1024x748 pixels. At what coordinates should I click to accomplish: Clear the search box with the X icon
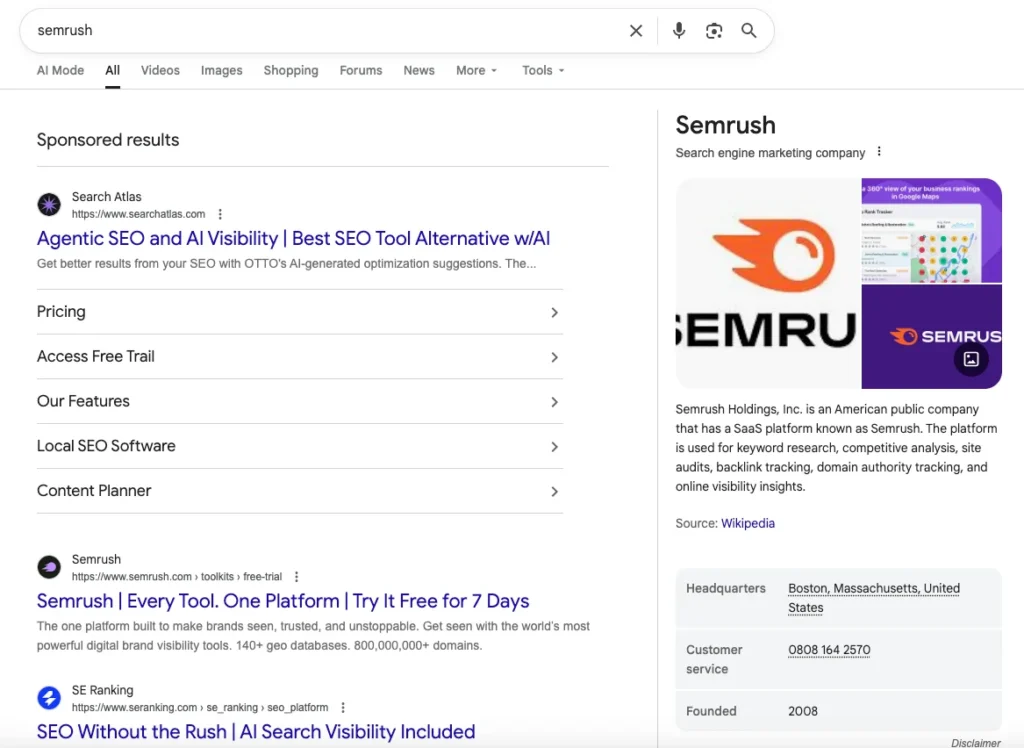(635, 31)
